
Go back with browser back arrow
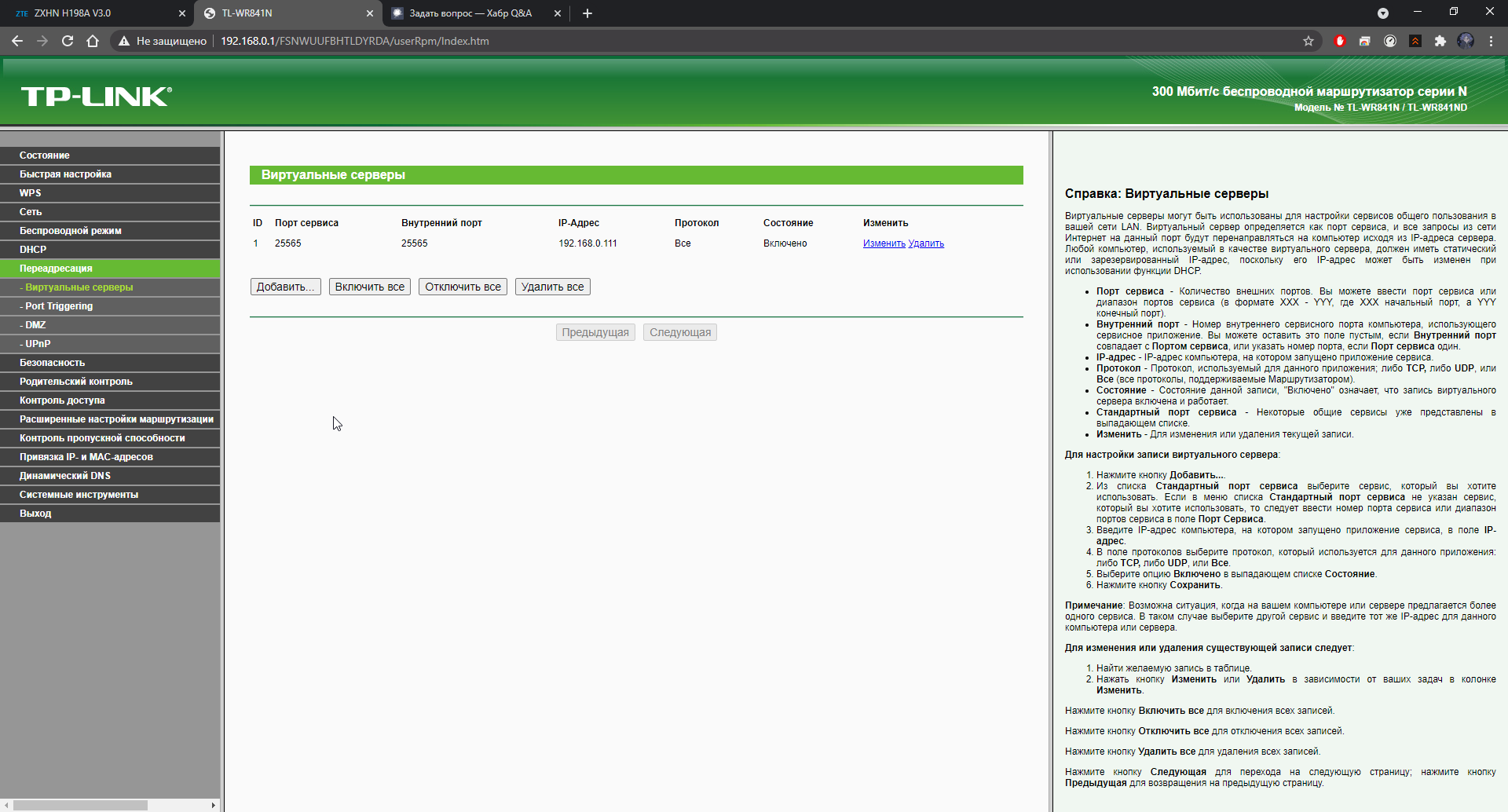tap(17, 41)
